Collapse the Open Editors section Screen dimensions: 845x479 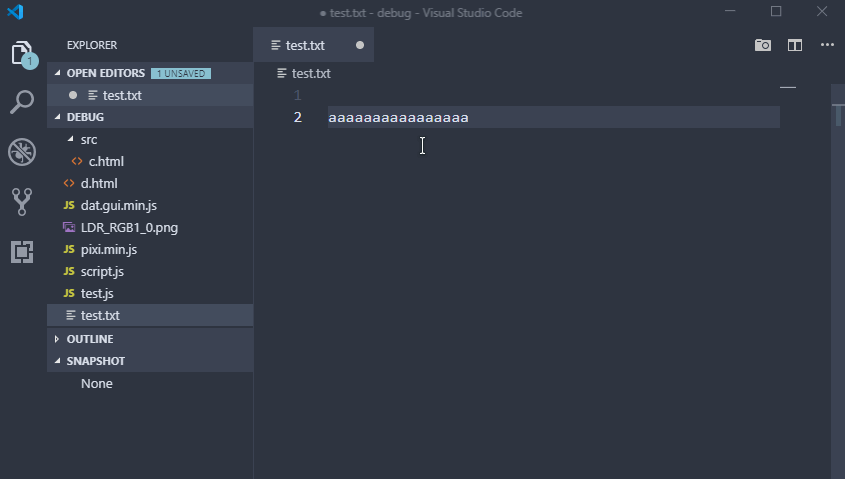pos(58,73)
